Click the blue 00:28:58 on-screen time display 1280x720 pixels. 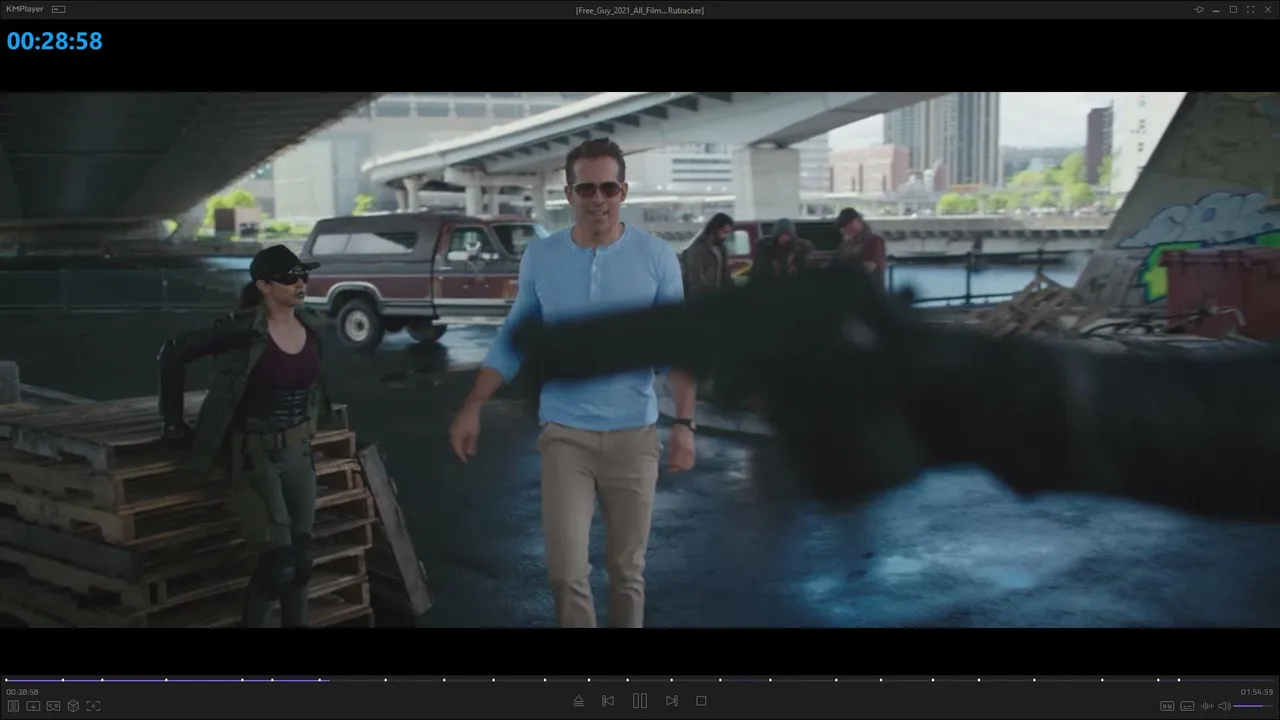coord(55,41)
